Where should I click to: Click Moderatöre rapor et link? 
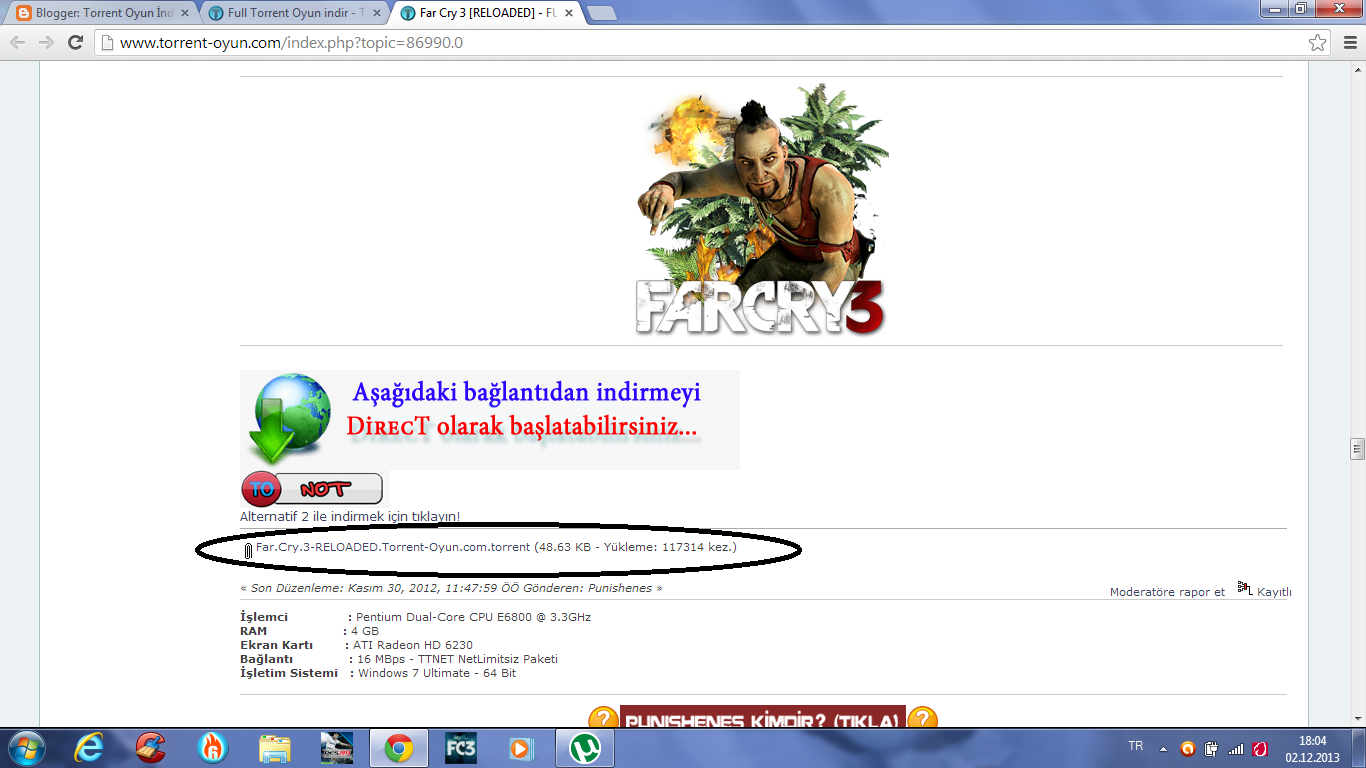1167,592
